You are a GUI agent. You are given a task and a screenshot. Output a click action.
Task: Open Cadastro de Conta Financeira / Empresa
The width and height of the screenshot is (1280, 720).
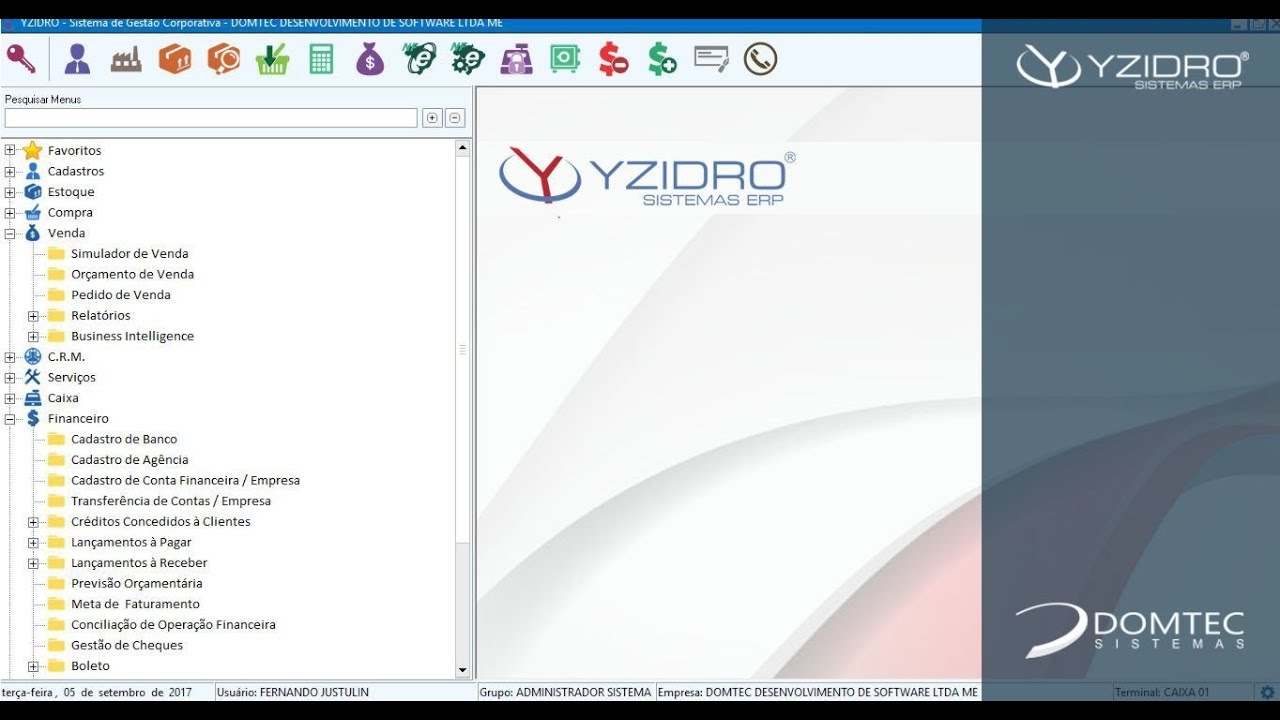coord(185,480)
